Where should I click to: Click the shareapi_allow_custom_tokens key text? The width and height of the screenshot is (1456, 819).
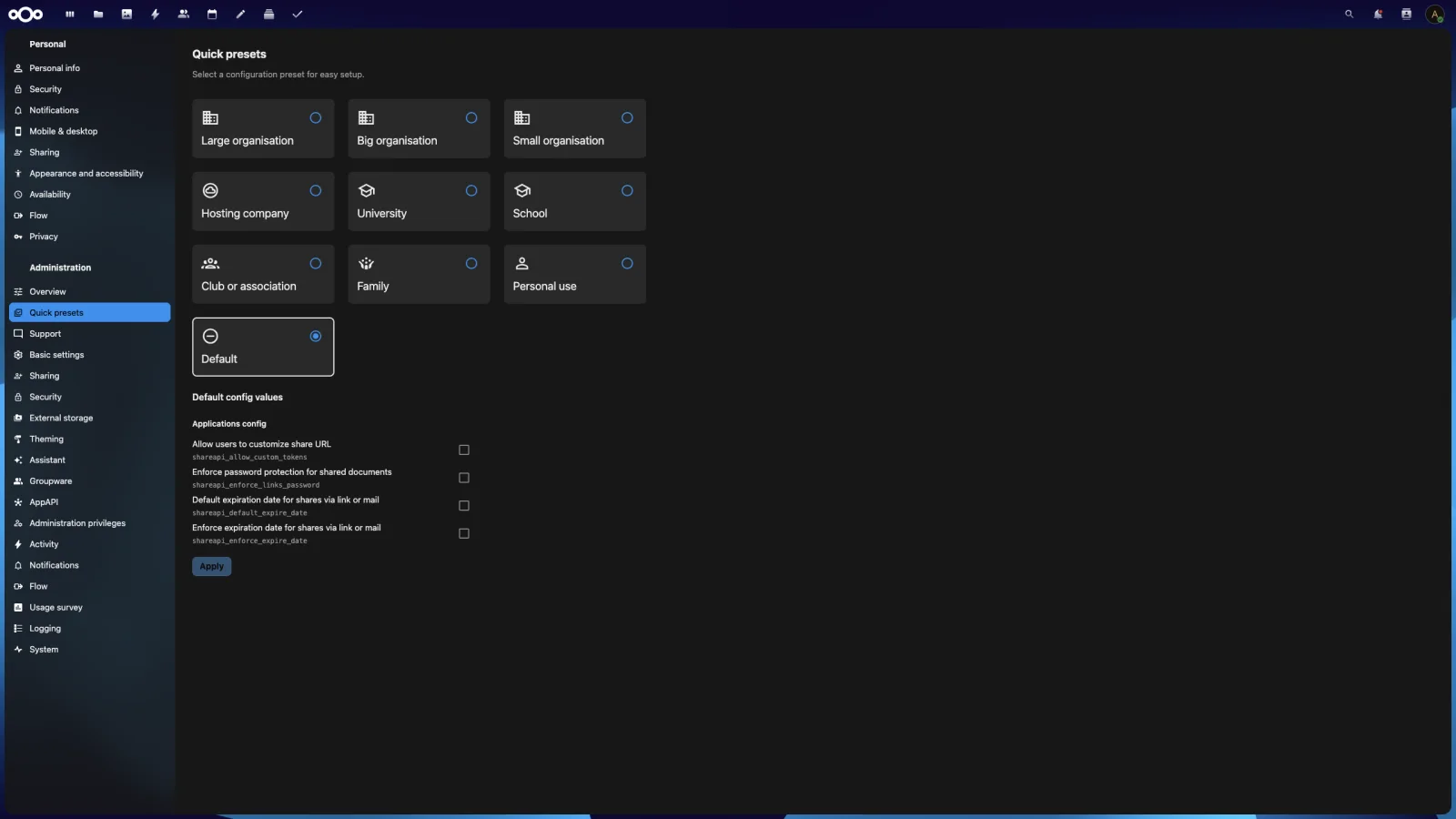click(x=249, y=458)
